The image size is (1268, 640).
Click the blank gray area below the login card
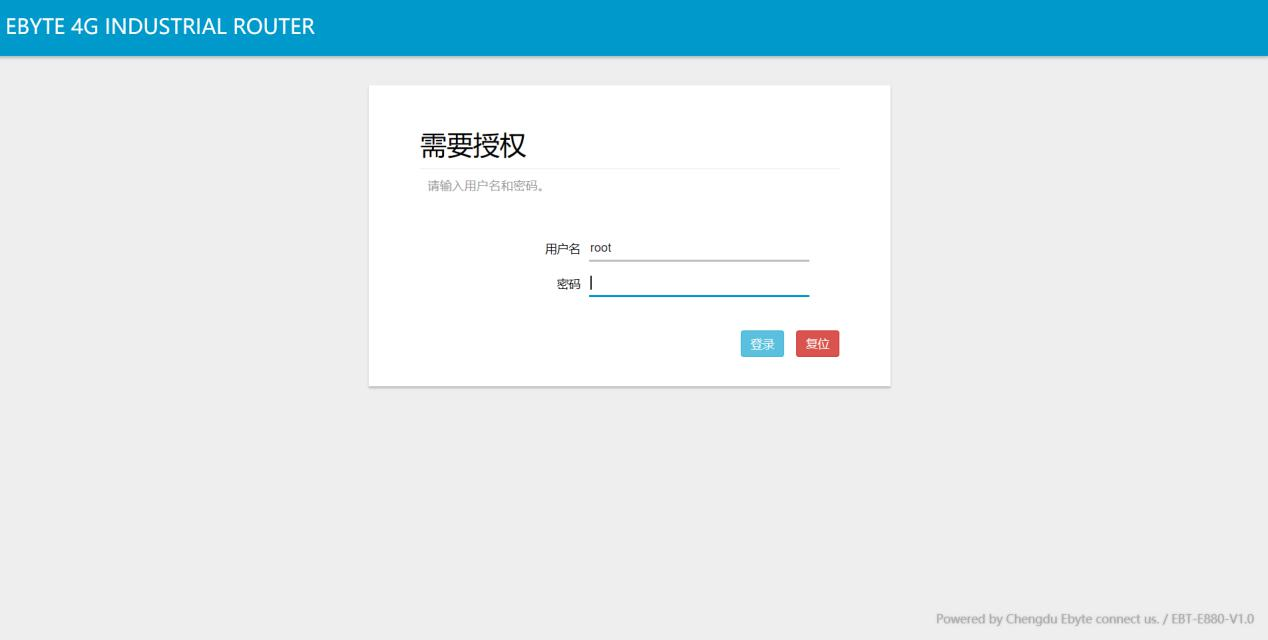point(629,500)
